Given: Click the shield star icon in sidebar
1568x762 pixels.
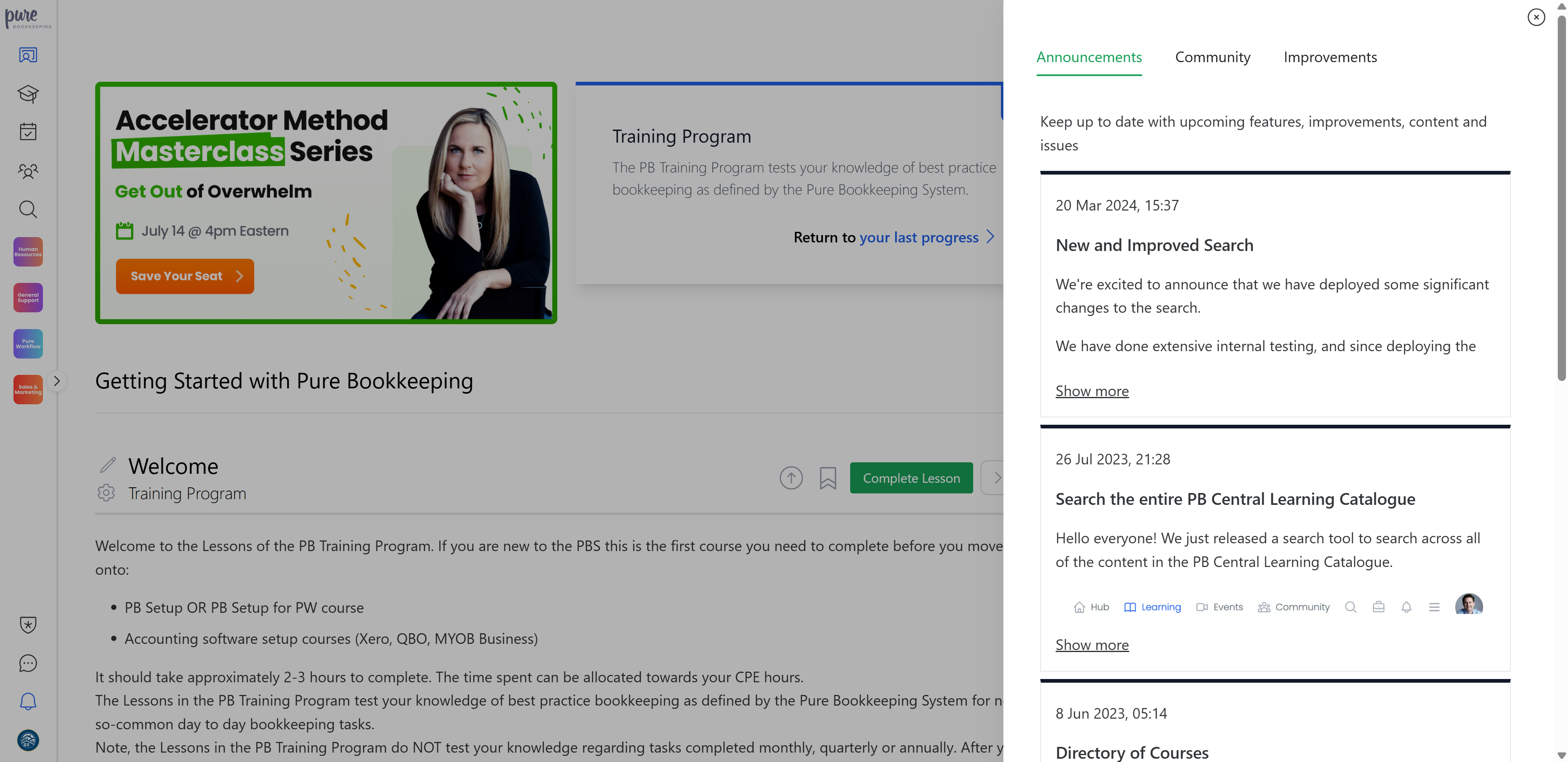Looking at the screenshot, I should [28, 624].
